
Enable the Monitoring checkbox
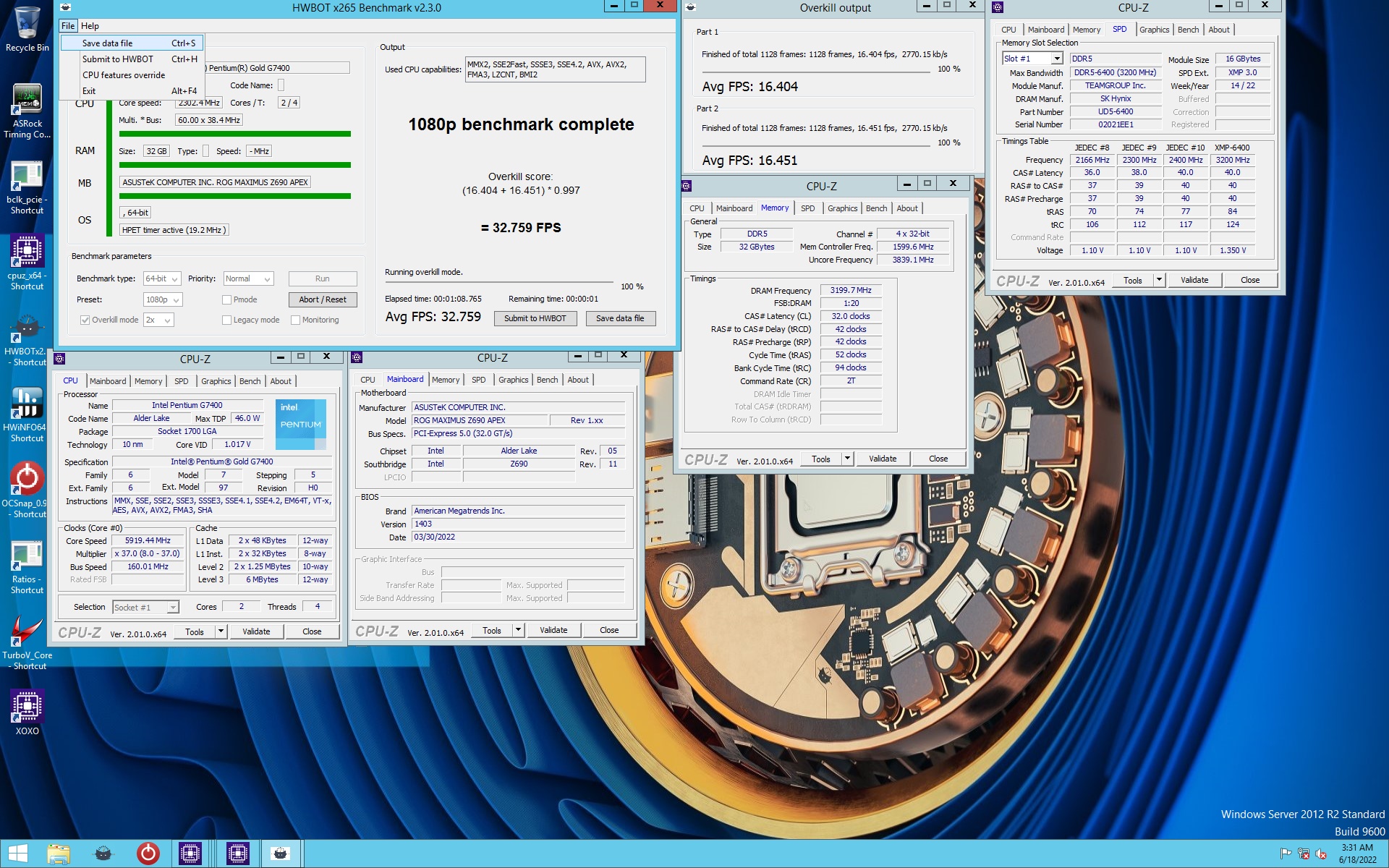pyautogui.click(x=295, y=320)
